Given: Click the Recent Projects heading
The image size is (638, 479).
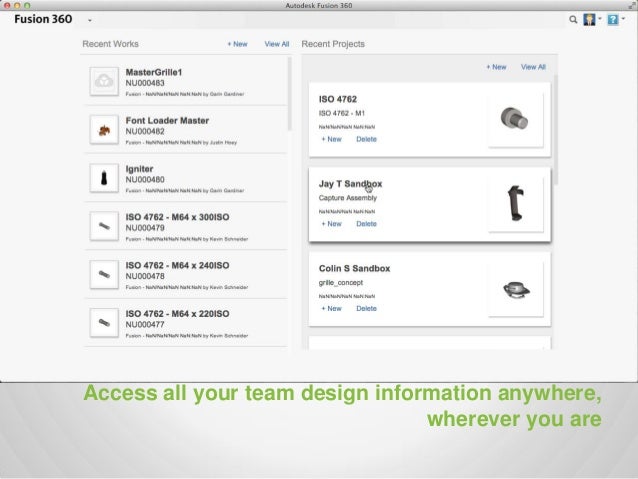Looking at the screenshot, I should 333,44.
